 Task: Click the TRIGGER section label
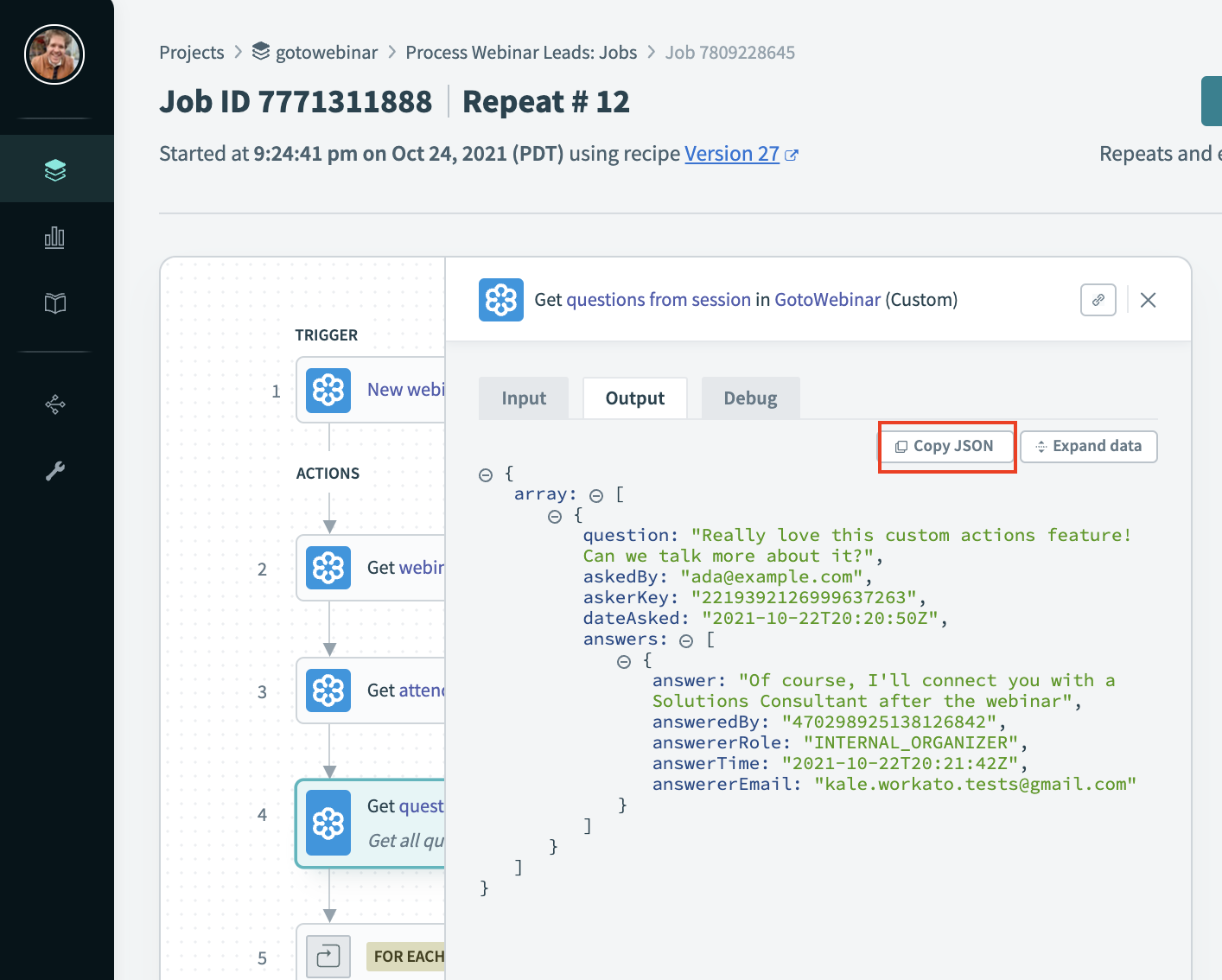pos(327,335)
